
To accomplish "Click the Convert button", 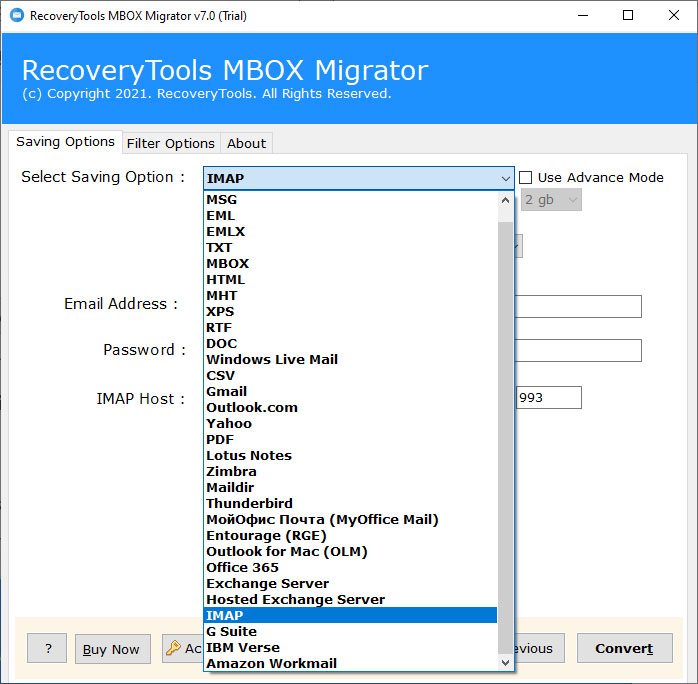I will pyautogui.click(x=624, y=648).
